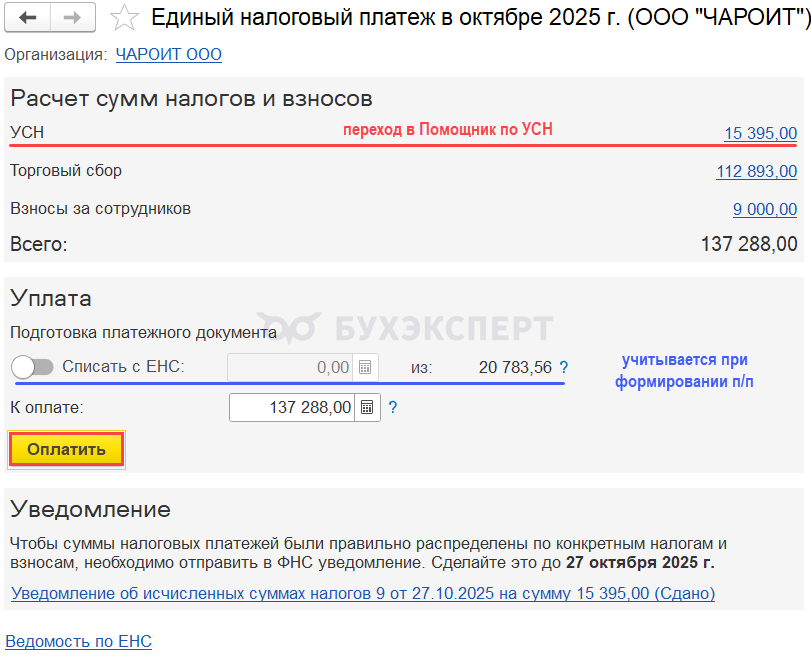
Task: Click the yellow Оплатить button
Action: coord(66,450)
